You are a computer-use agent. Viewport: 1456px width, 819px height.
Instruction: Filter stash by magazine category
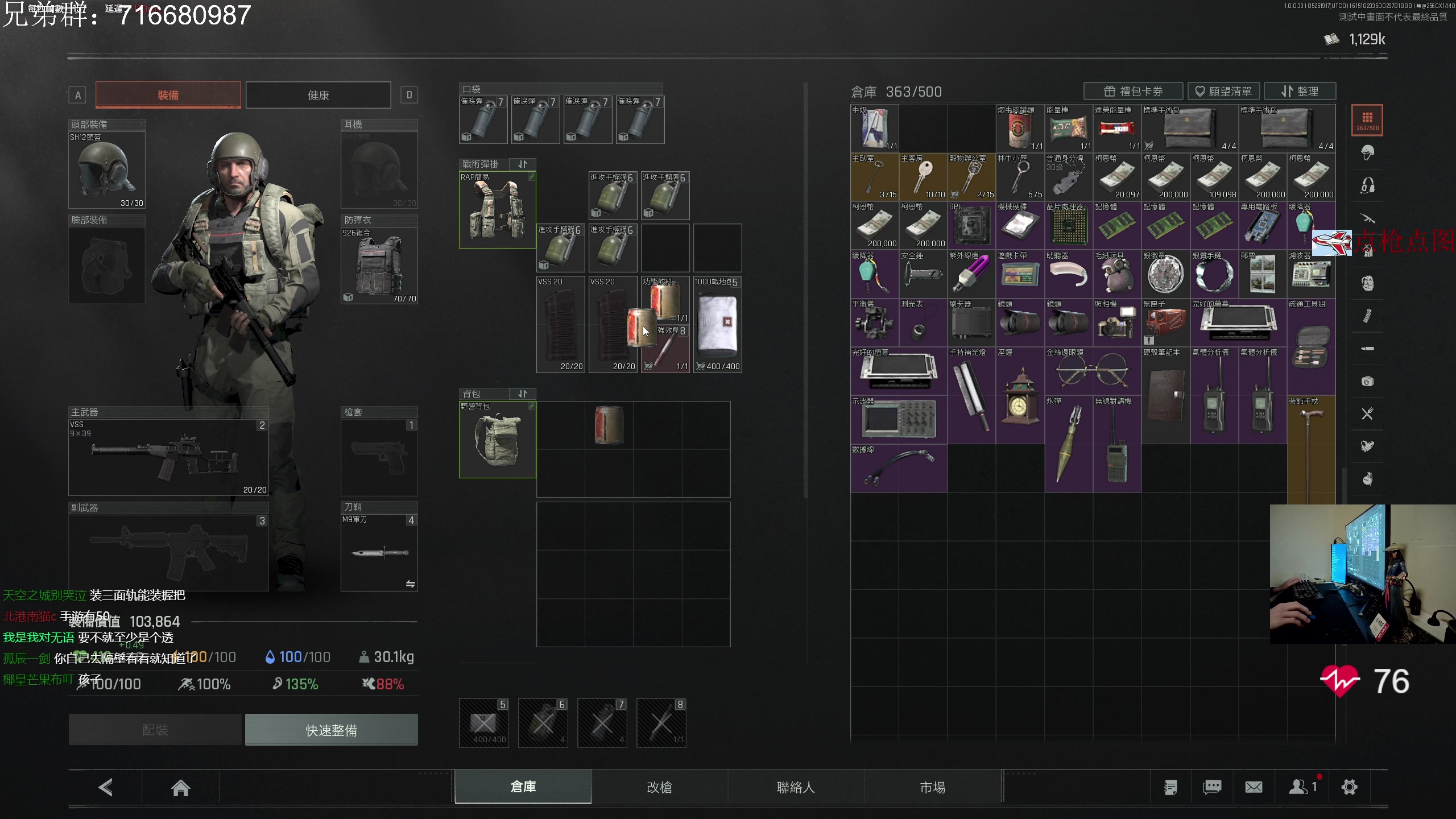[x=1367, y=316]
